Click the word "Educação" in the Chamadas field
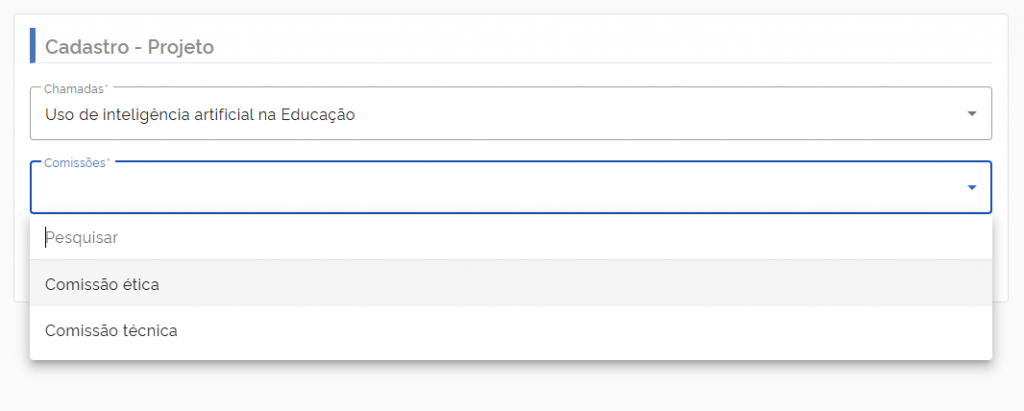The height and width of the screenshot is (411, 1024). pos(322,115)
